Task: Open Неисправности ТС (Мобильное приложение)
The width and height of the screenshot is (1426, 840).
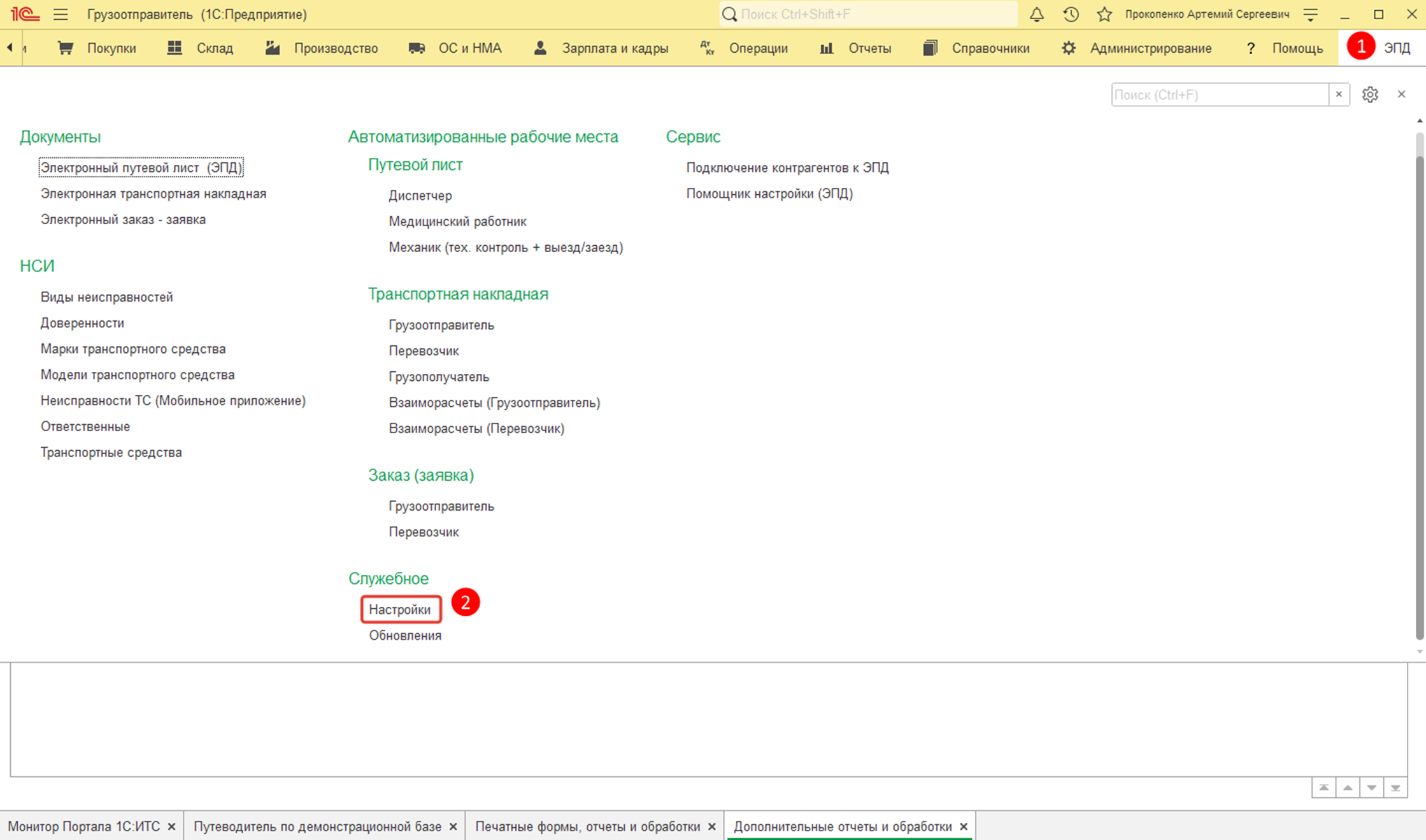Action: click(173, 401)
